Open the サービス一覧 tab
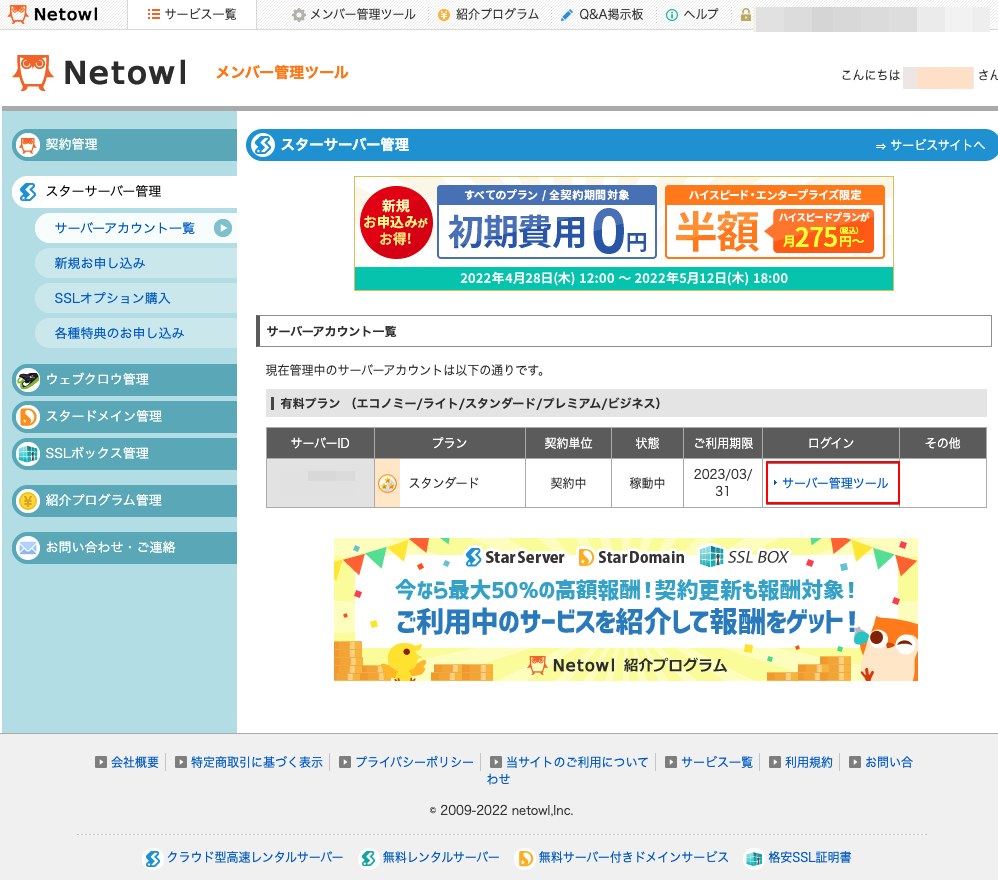This screenshot has height=880, width=998. click(x=192, y=15)
